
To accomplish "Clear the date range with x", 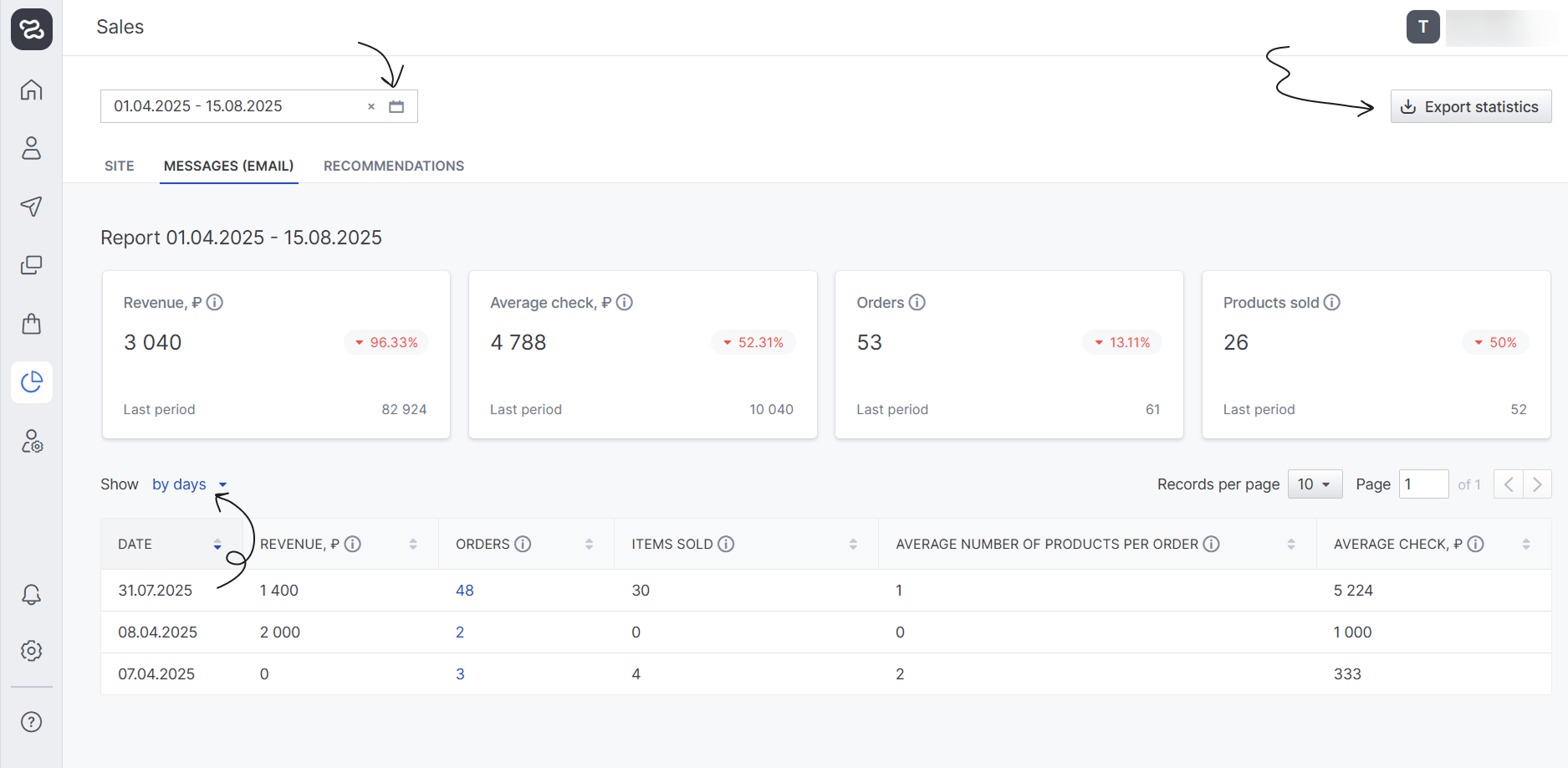I will [371, 106].
